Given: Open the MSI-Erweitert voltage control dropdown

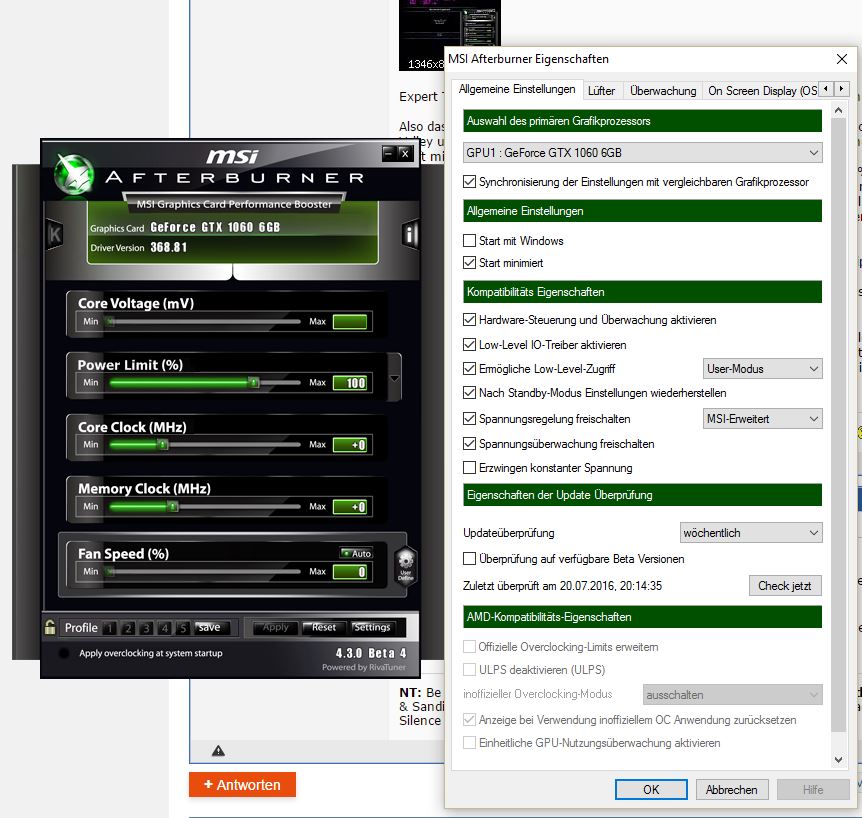Looking at the screenshot, I should [762, 418].
